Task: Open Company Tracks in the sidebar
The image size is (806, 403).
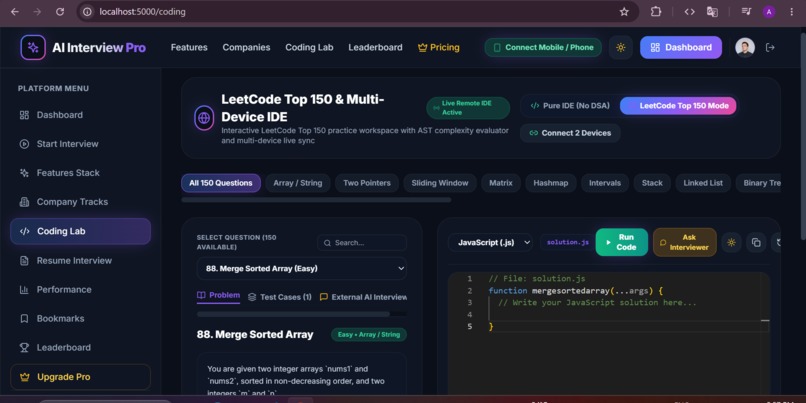Action: (81, 202)
